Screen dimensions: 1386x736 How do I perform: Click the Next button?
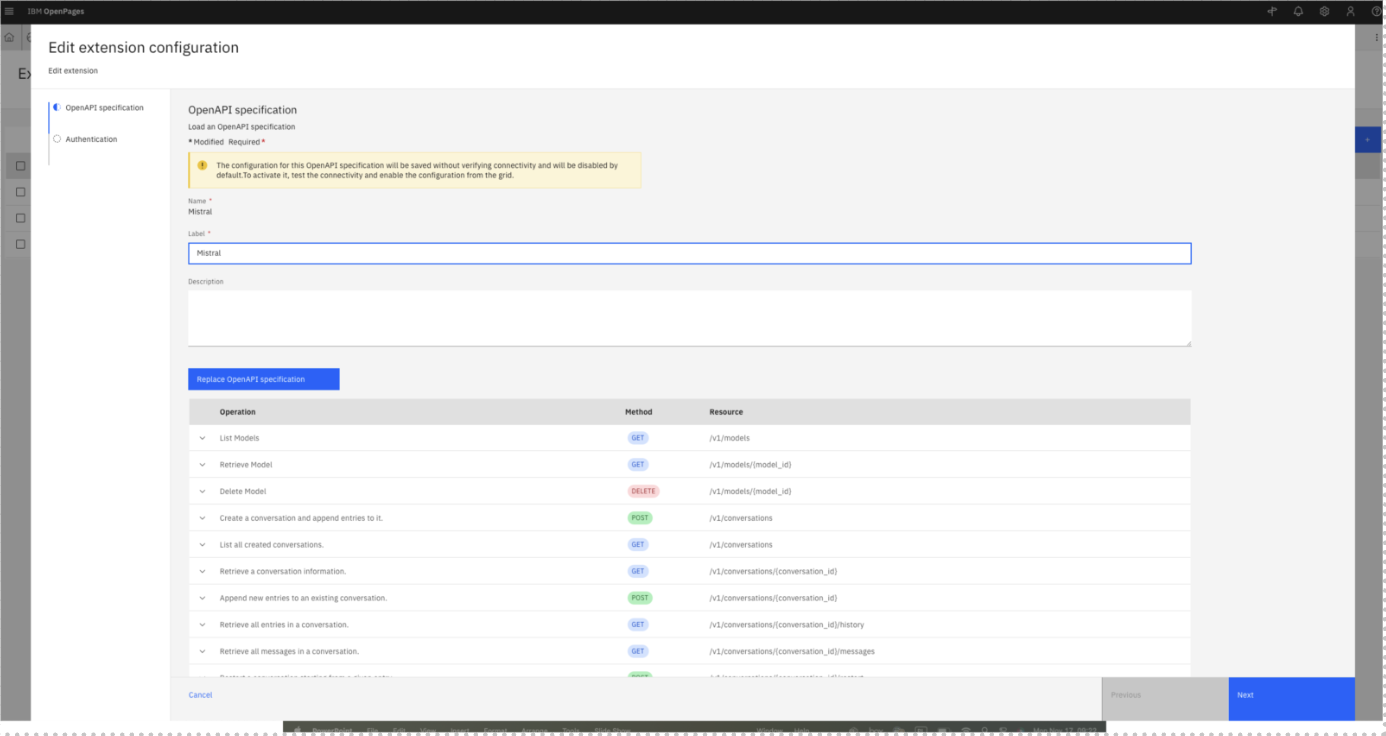point(1291,698)
